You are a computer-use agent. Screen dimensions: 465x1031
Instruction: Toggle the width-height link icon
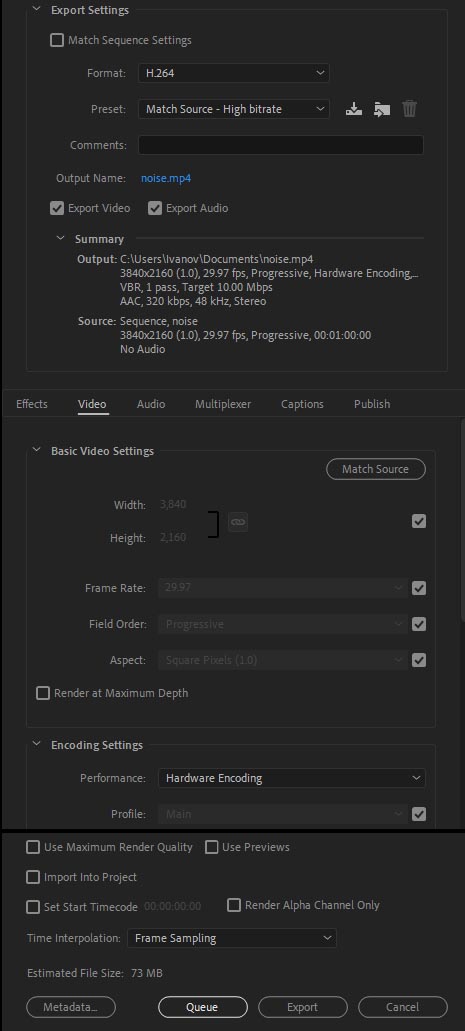pyautogui.click(x=237, y=521)
